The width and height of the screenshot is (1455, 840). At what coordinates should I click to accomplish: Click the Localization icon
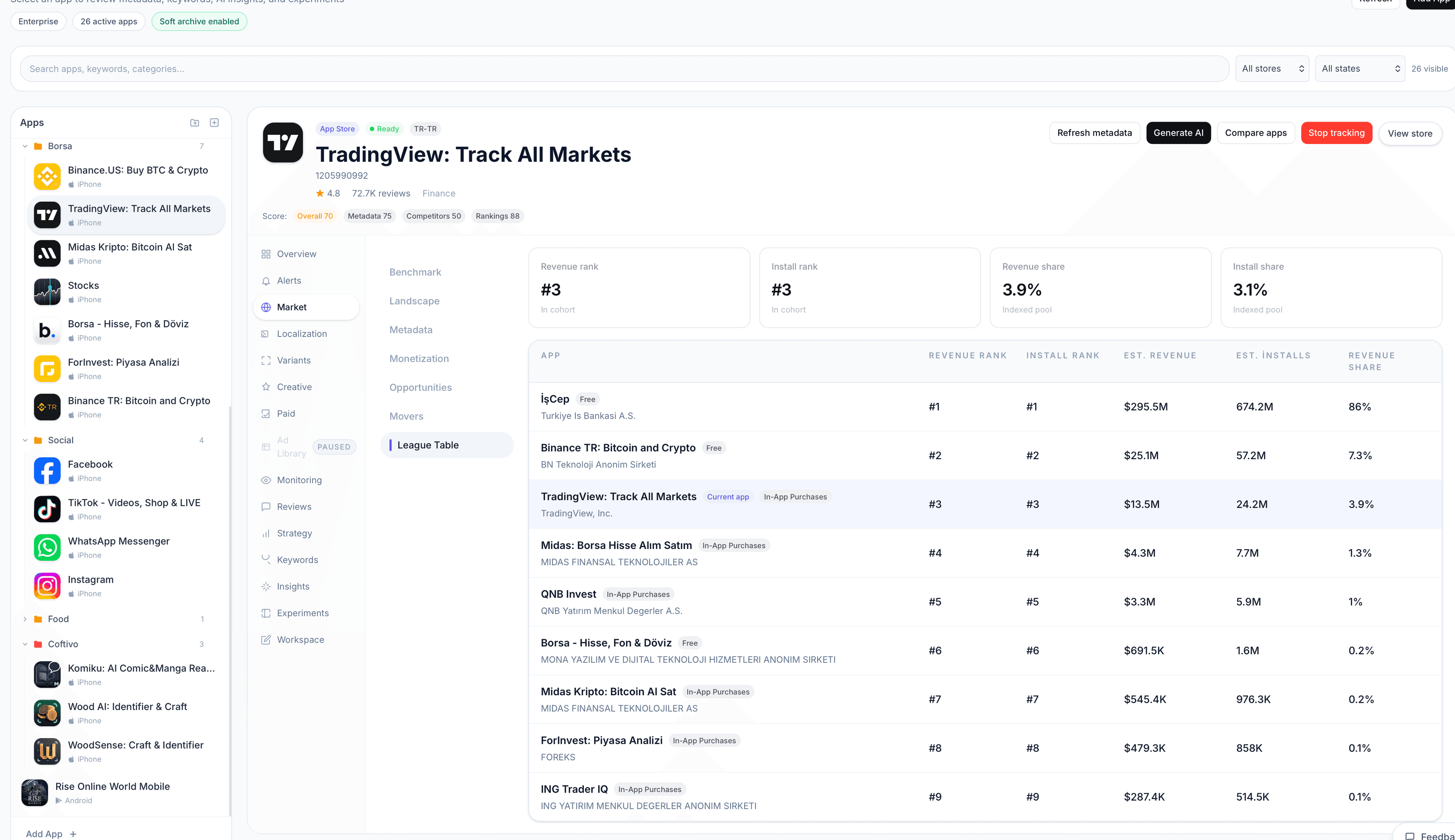(265, 334)
